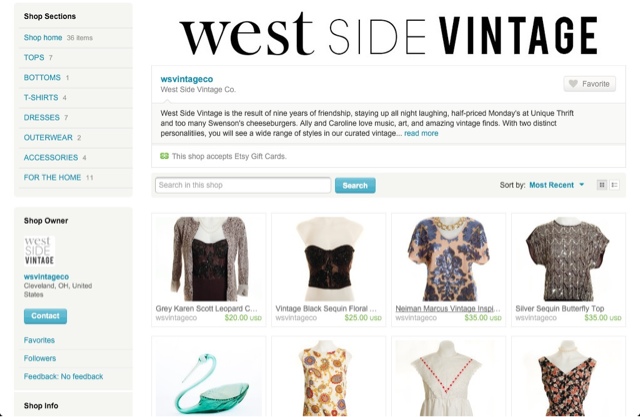
Task: Open the DRESSES shop section
Action: 42,118
